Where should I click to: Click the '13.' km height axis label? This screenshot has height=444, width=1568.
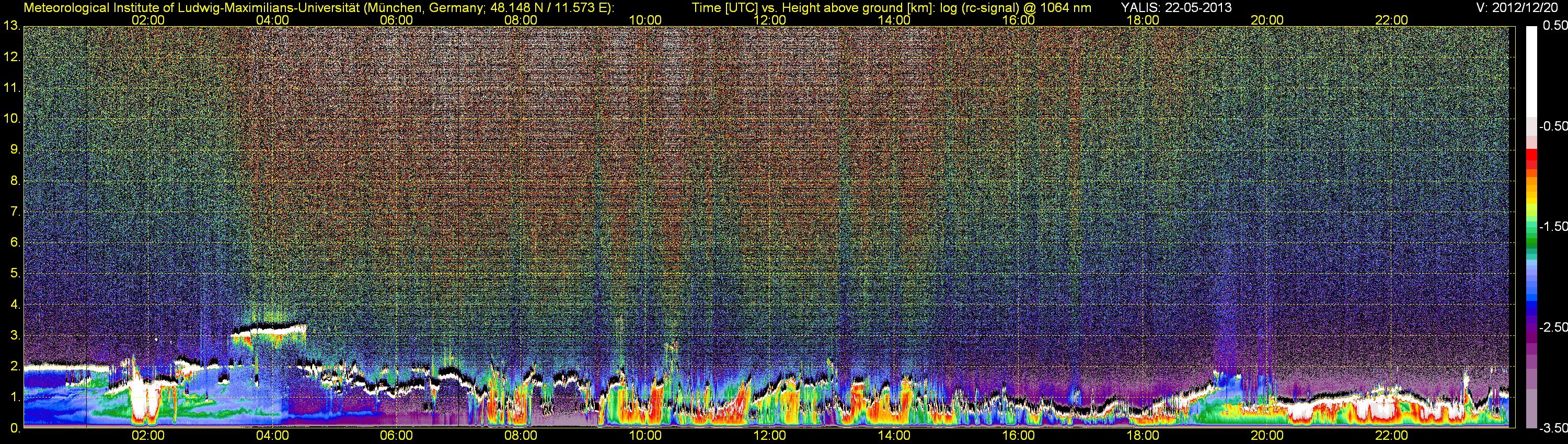pyautogui.click(x=11, y=26)
